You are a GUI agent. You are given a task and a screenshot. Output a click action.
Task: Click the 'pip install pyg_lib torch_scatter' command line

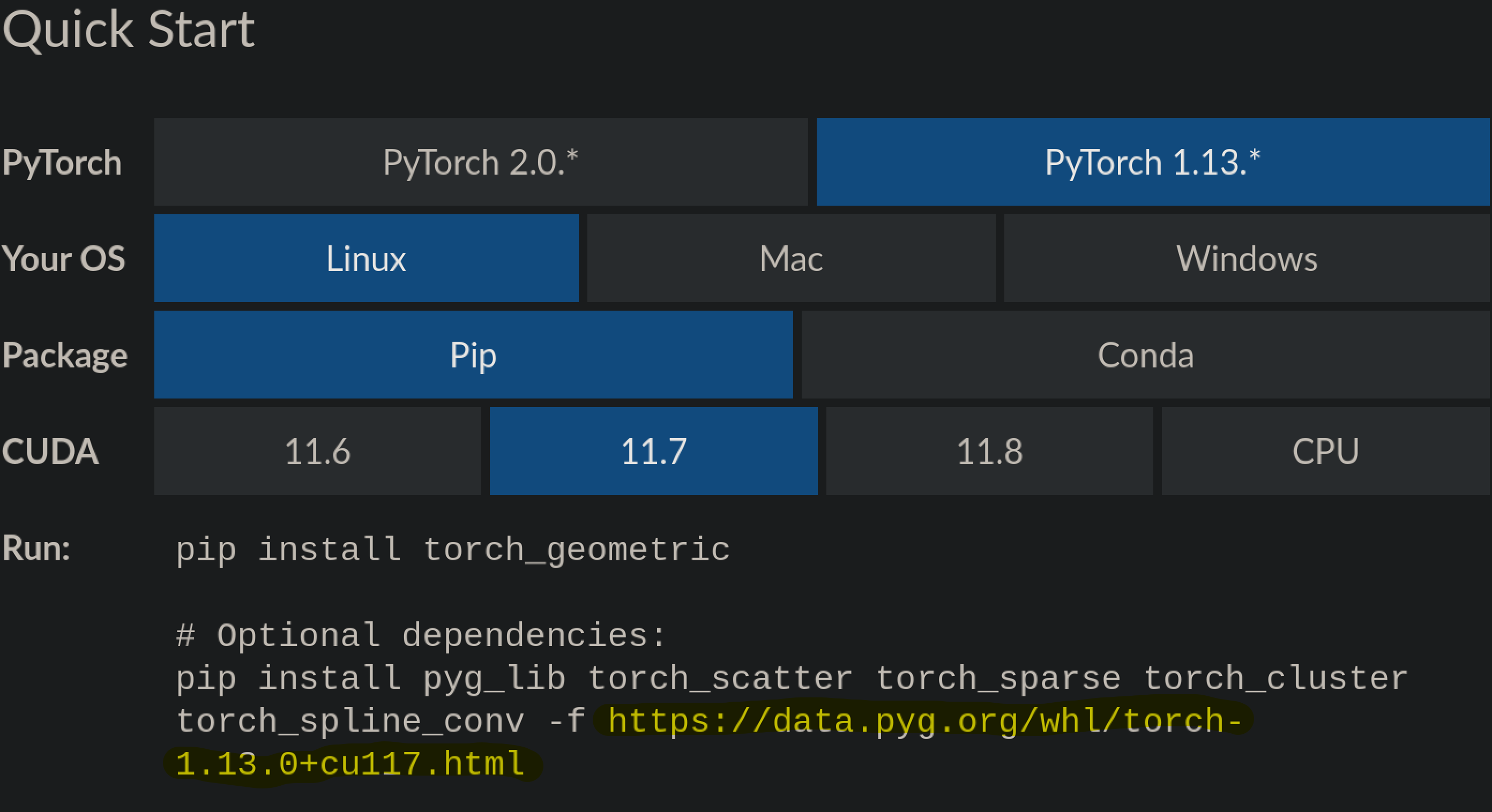coord(792,678)
